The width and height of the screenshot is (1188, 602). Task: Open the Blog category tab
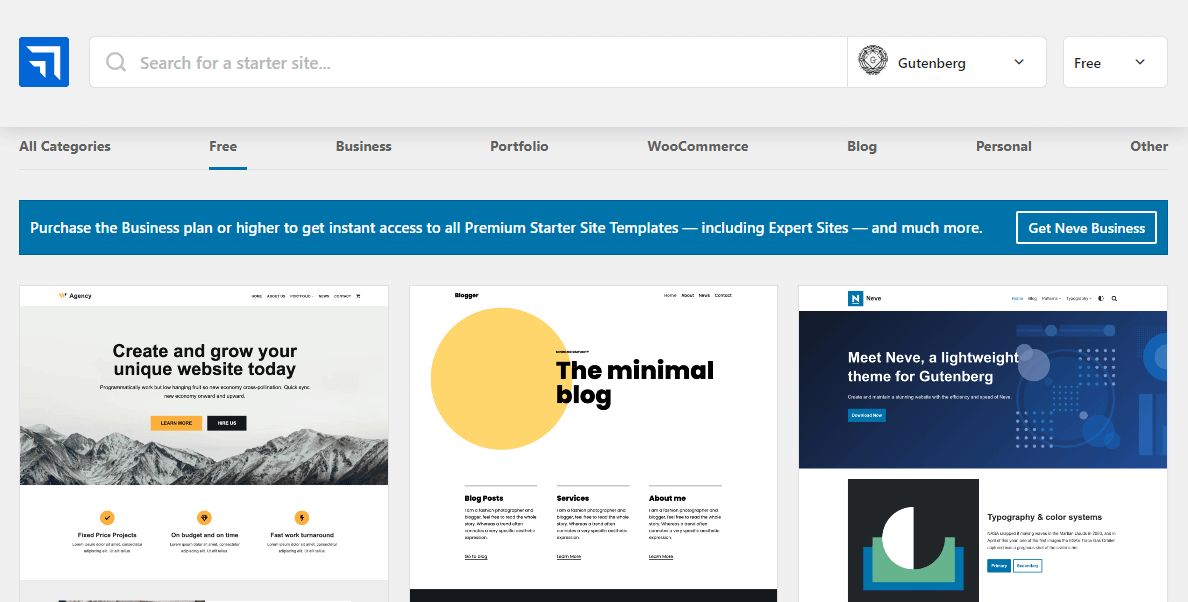(861, 146)
